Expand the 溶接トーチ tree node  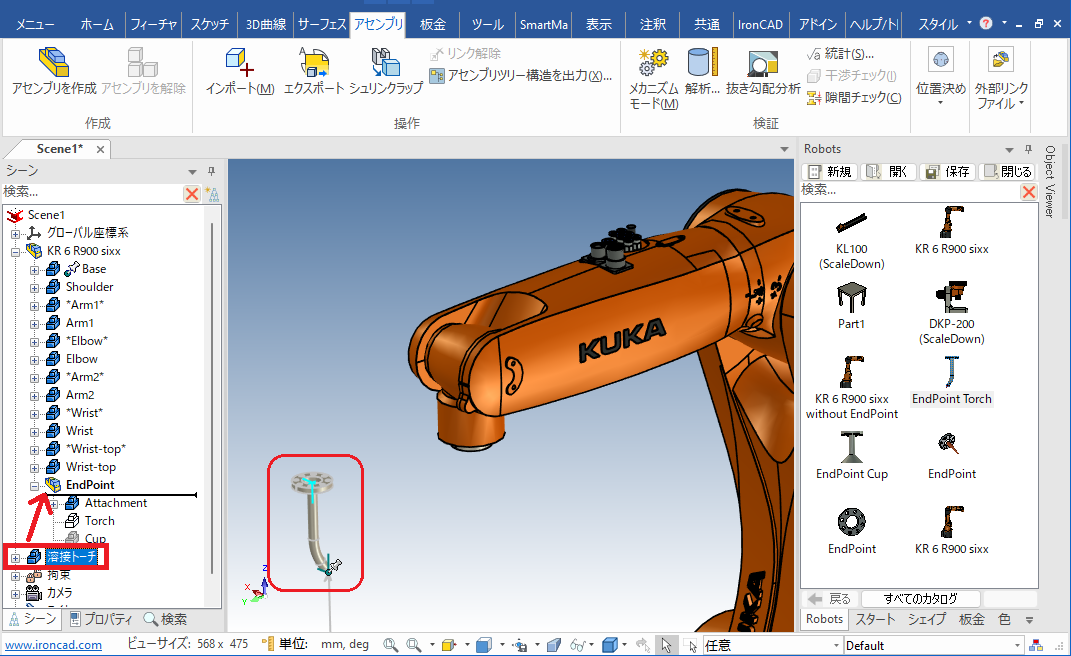(x=16, y=557)
